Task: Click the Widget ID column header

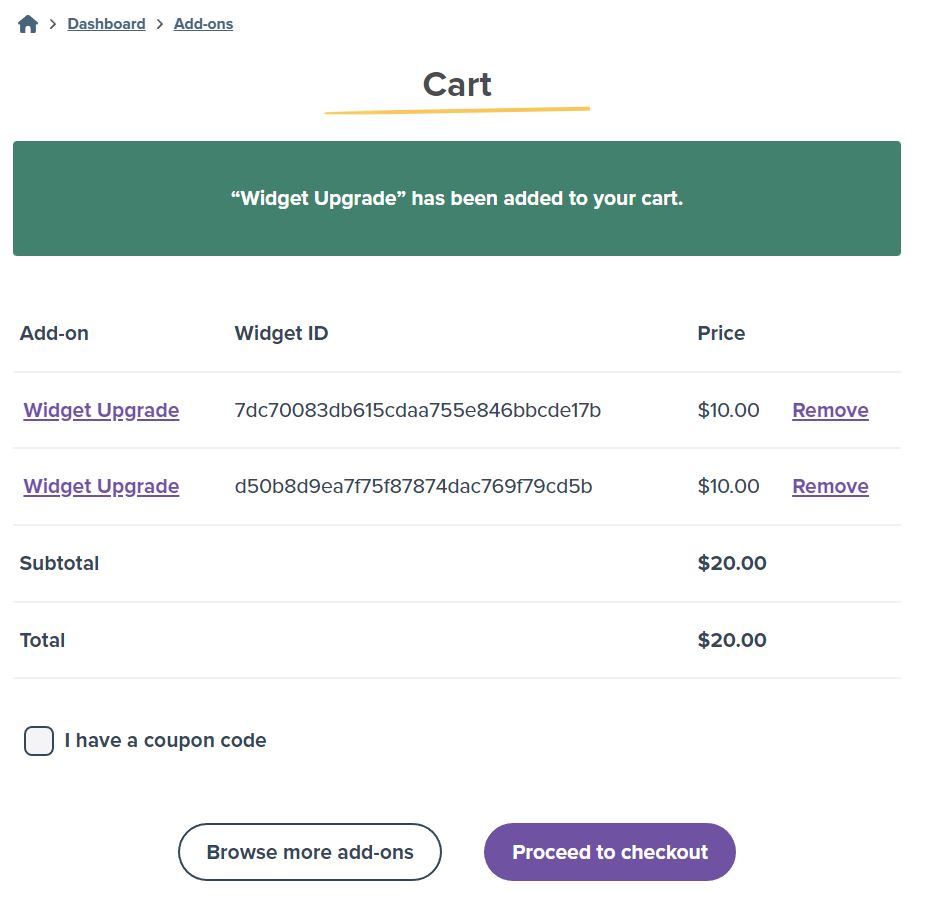Action: [281, 333]
